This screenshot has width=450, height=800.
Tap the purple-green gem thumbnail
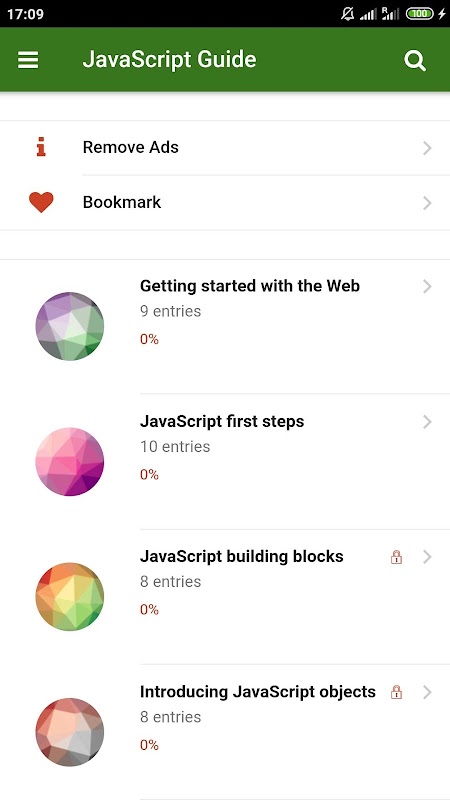pos(70,327)
